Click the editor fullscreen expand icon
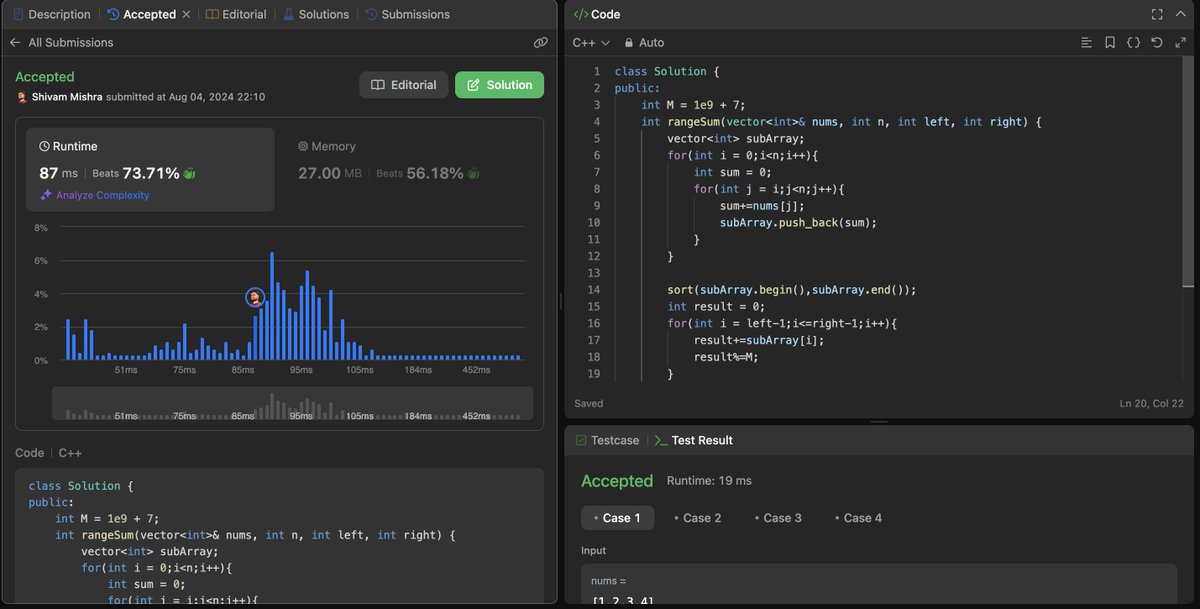Image resolution: width=1200 pixels, height=609 pixels. (x=1180, y=43)
